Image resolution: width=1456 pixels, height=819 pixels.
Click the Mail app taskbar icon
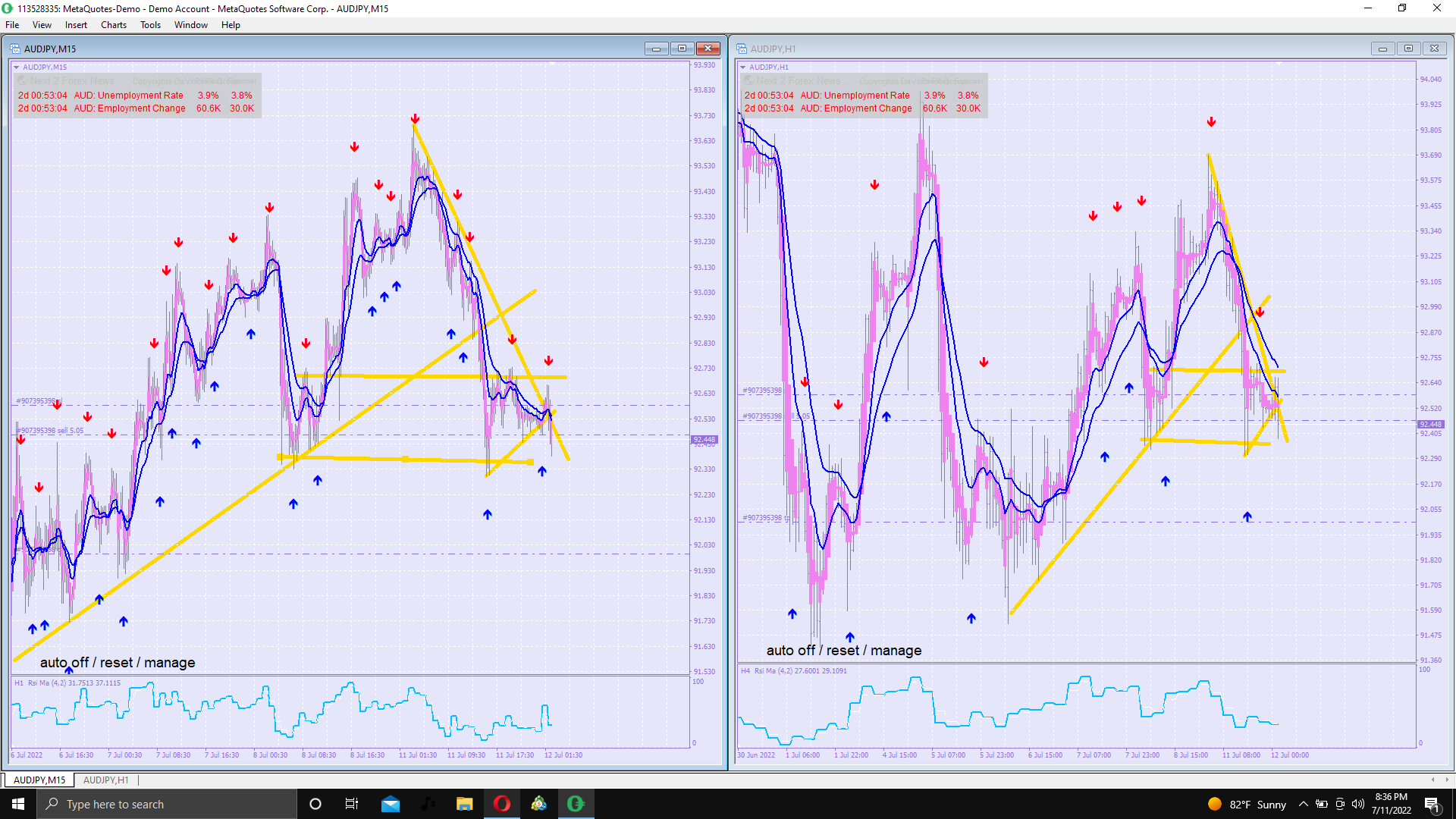(x=391, y=804)
